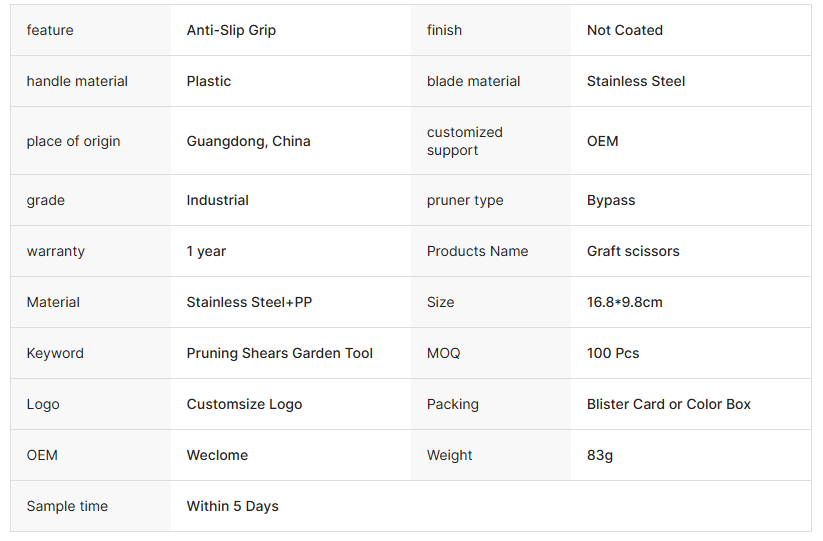Image resolution: width=823 pixels, height=541 pixels.
Task: Select the "Not Coated" finish value
Action: coord(624,30)
